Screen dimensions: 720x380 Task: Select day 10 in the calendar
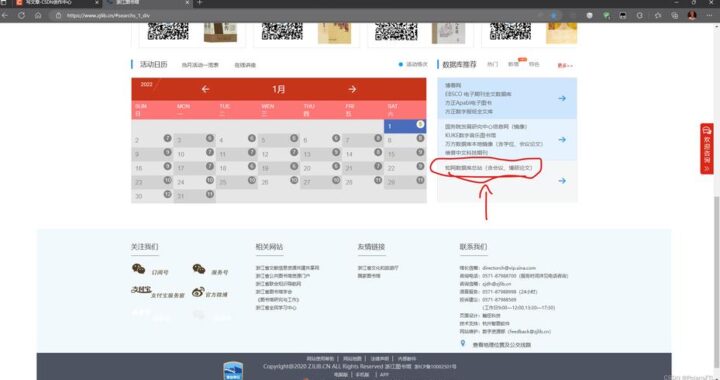(x=194, y=154)
